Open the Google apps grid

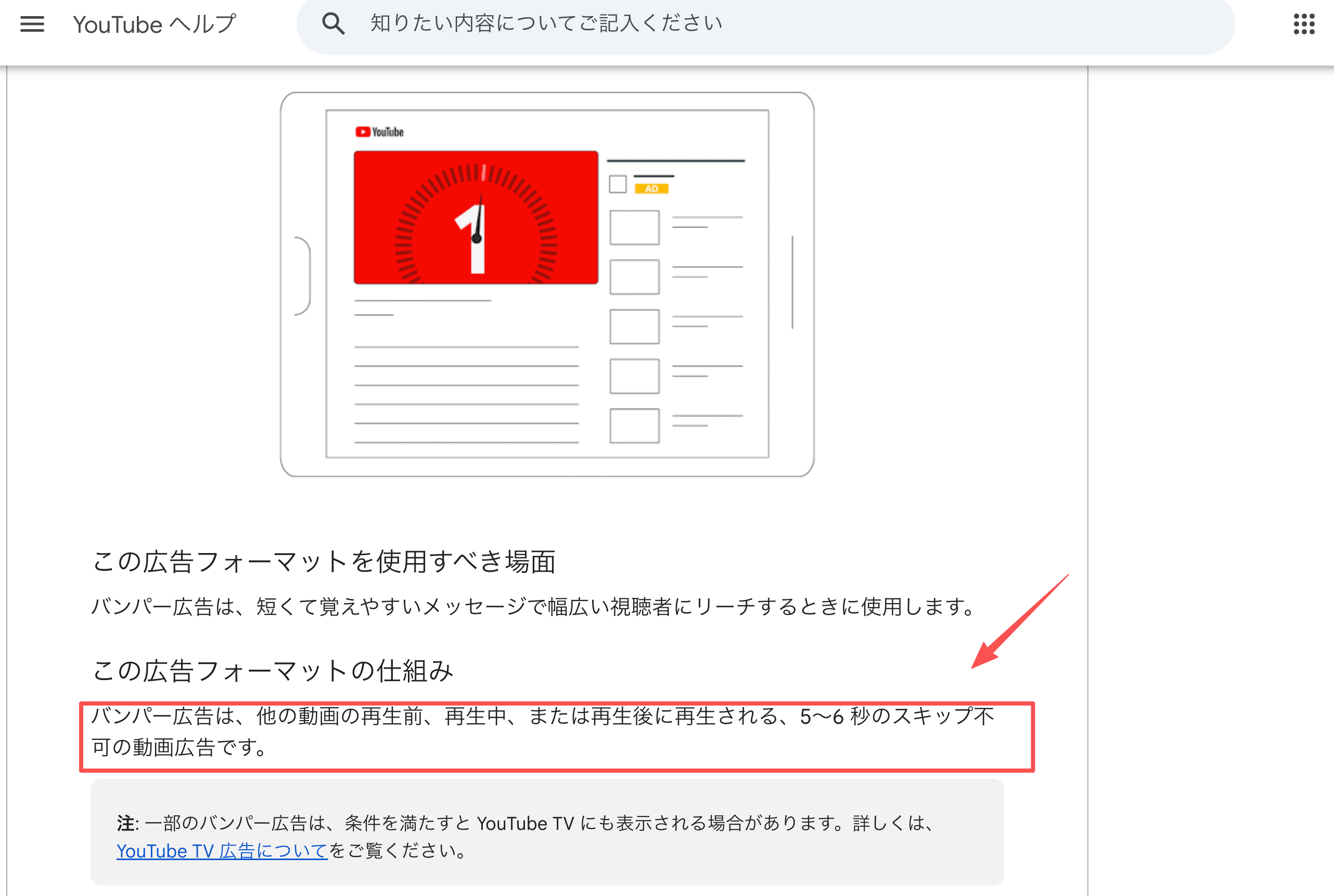point(1304,24)
